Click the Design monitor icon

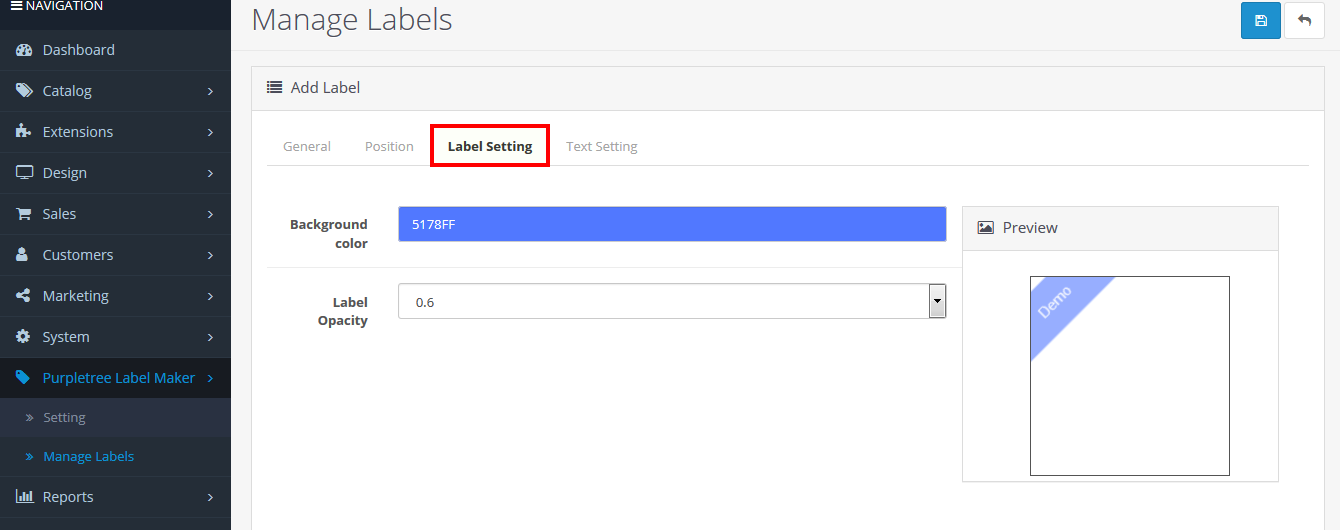[24, 173]
